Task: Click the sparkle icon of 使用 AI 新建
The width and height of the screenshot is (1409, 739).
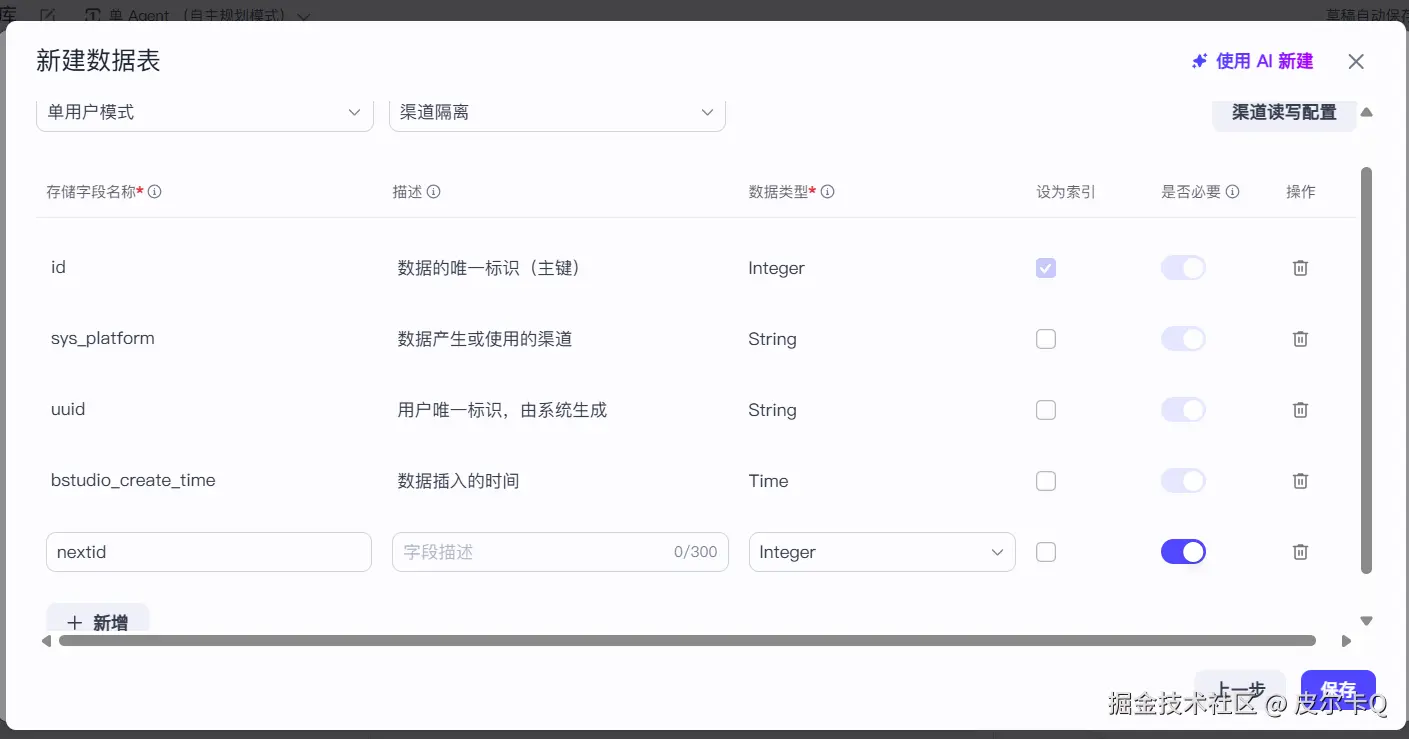Action: click(1199, 61)
